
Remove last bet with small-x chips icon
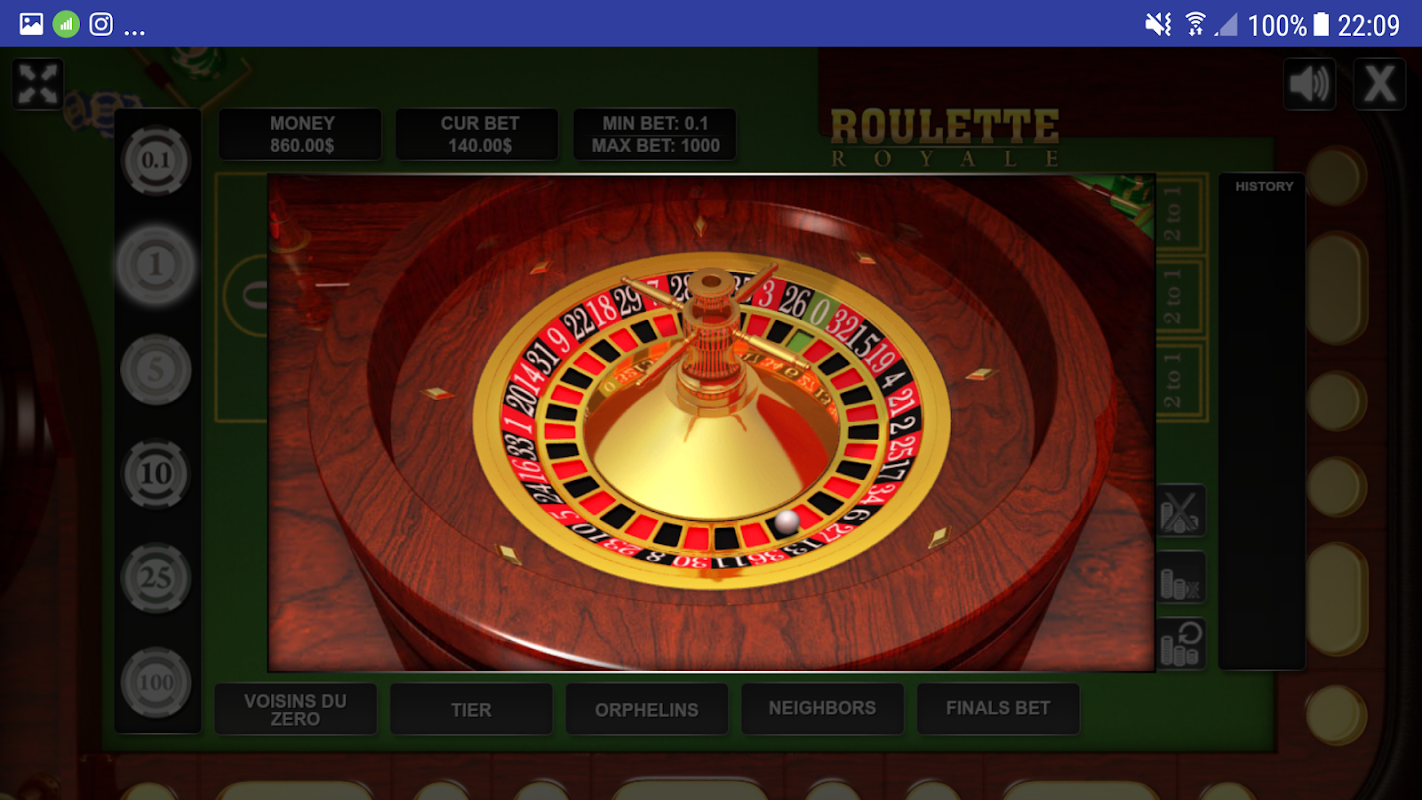tap(1180, 578)
